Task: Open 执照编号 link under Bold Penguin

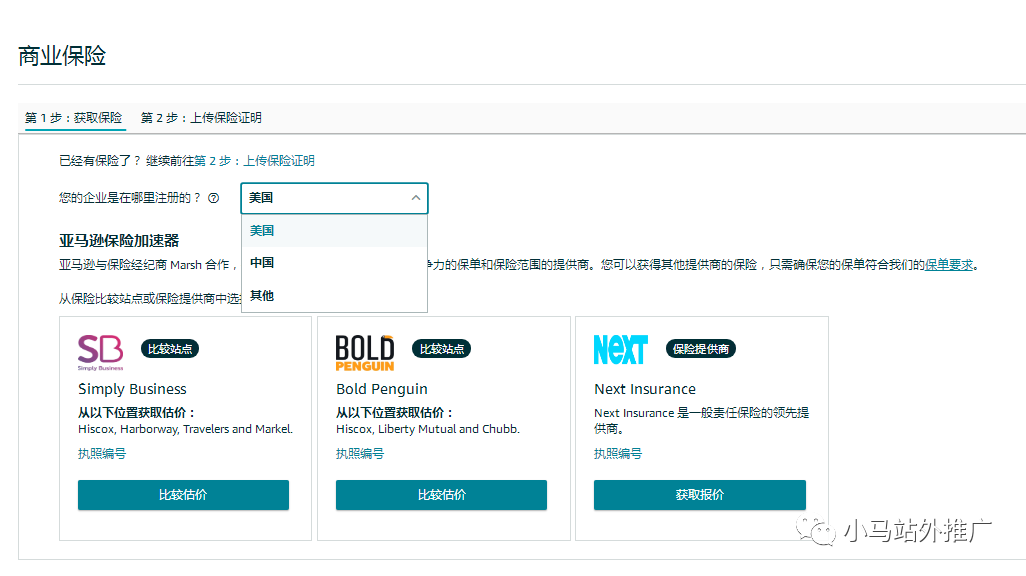Action: pyautogui.click(x=360, y=453)
